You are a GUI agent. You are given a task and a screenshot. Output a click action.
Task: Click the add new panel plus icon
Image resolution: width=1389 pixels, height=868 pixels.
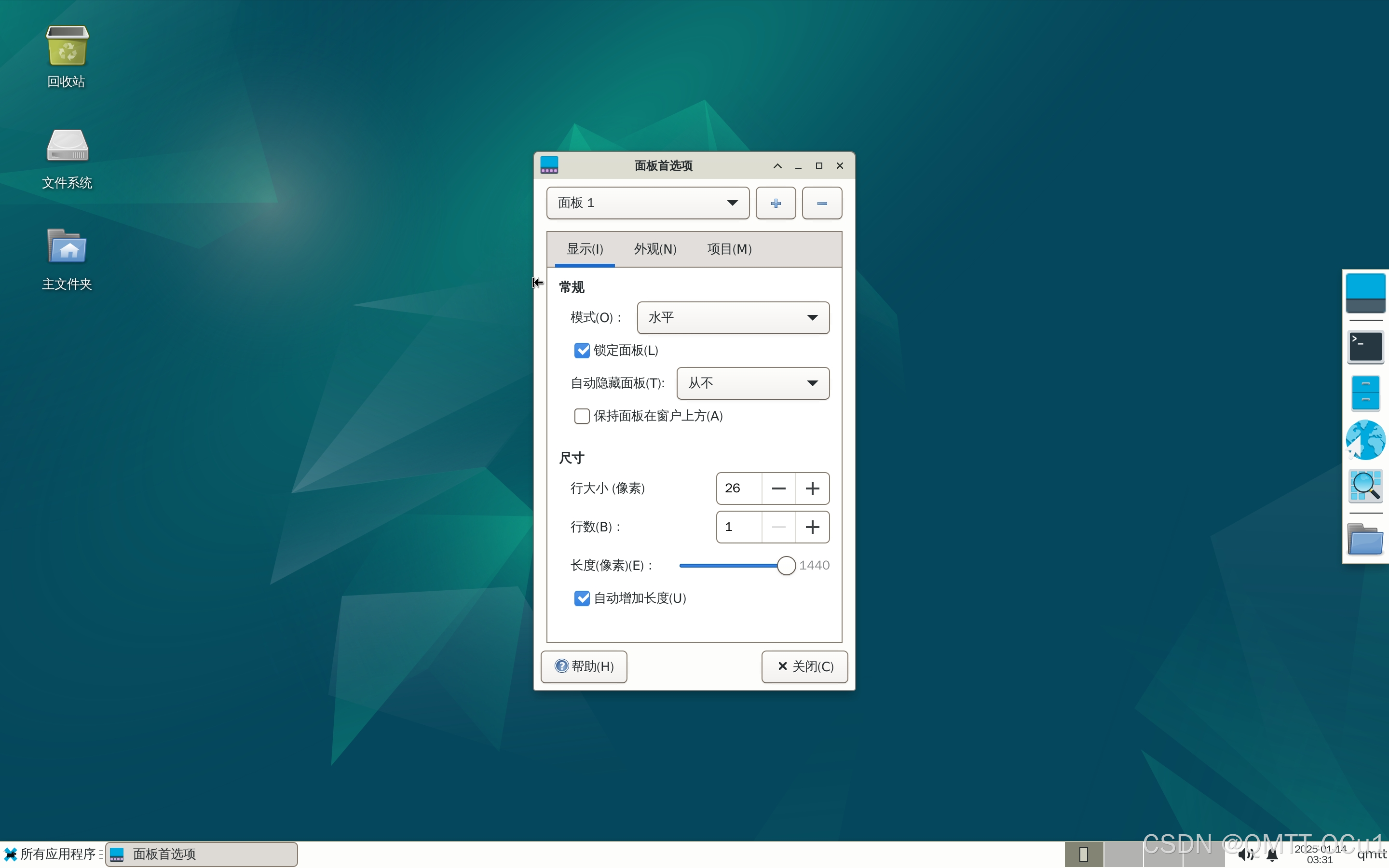click(x=776, y=203)
